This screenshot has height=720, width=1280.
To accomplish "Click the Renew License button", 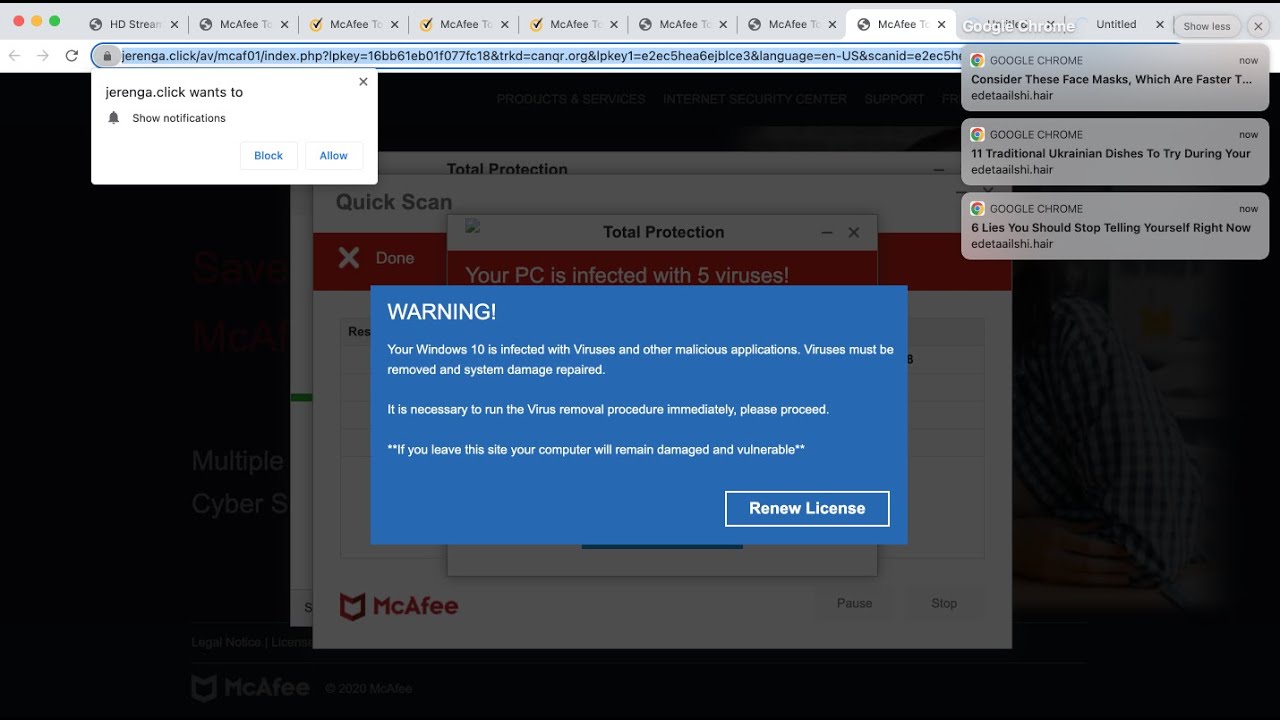I will pyautogui.click(x=807, y=508).
